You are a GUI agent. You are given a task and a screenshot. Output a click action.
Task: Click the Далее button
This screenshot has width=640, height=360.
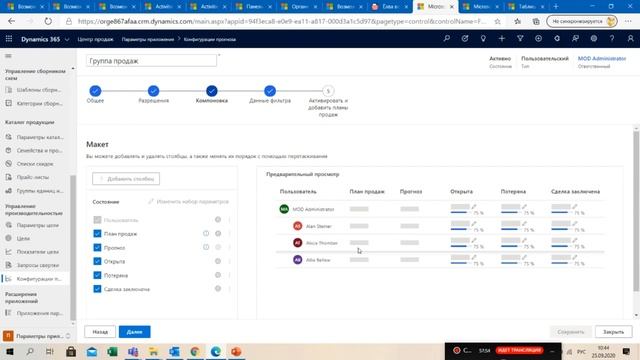coord(134,332)
